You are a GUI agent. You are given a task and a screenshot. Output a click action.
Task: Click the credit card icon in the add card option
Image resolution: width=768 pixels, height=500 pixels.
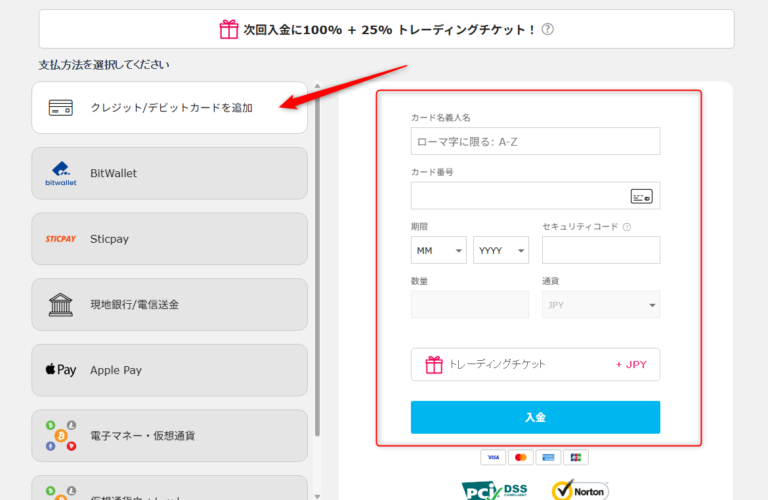click(x=61, y=108)
